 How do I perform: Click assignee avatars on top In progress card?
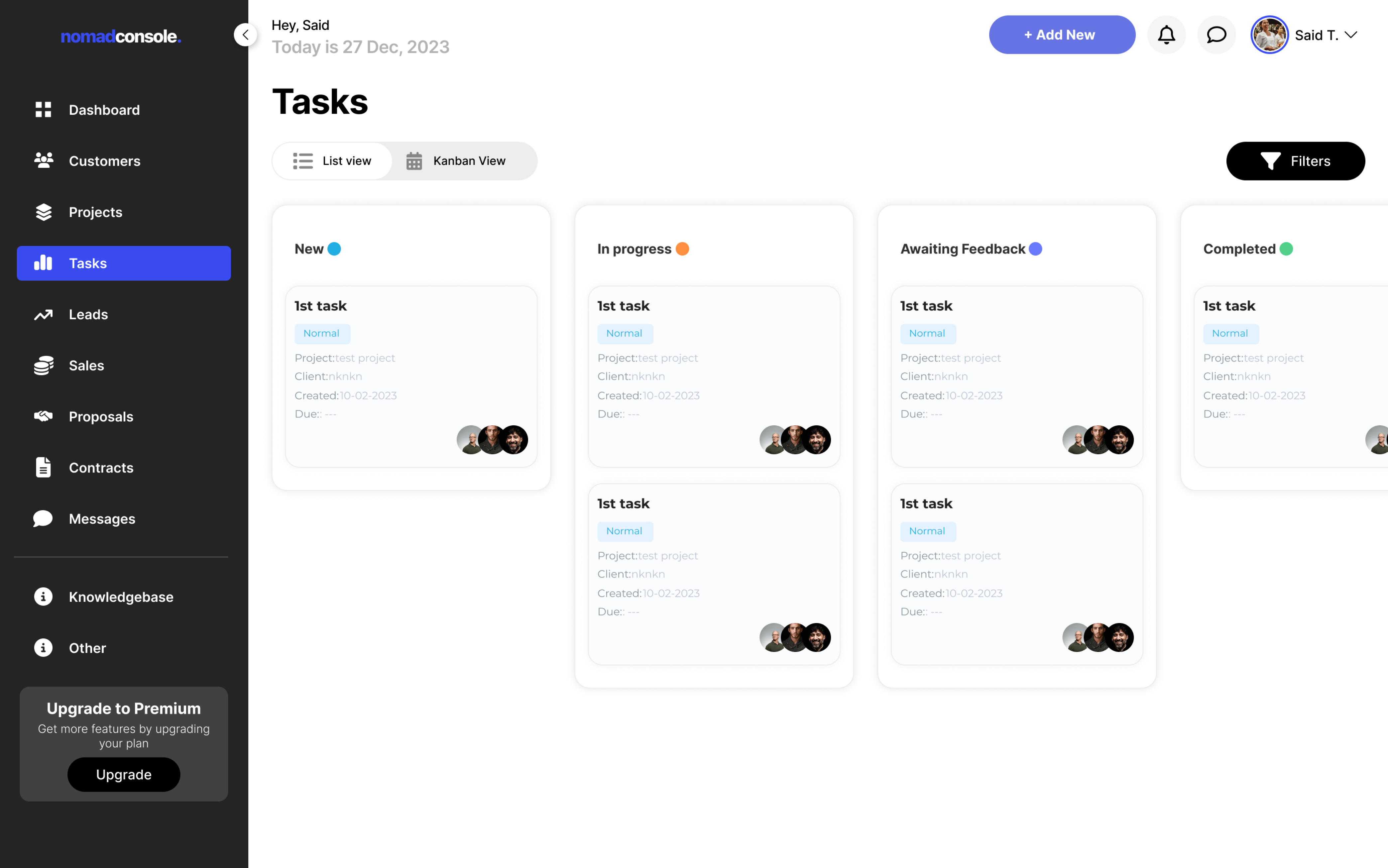point(795,440)
